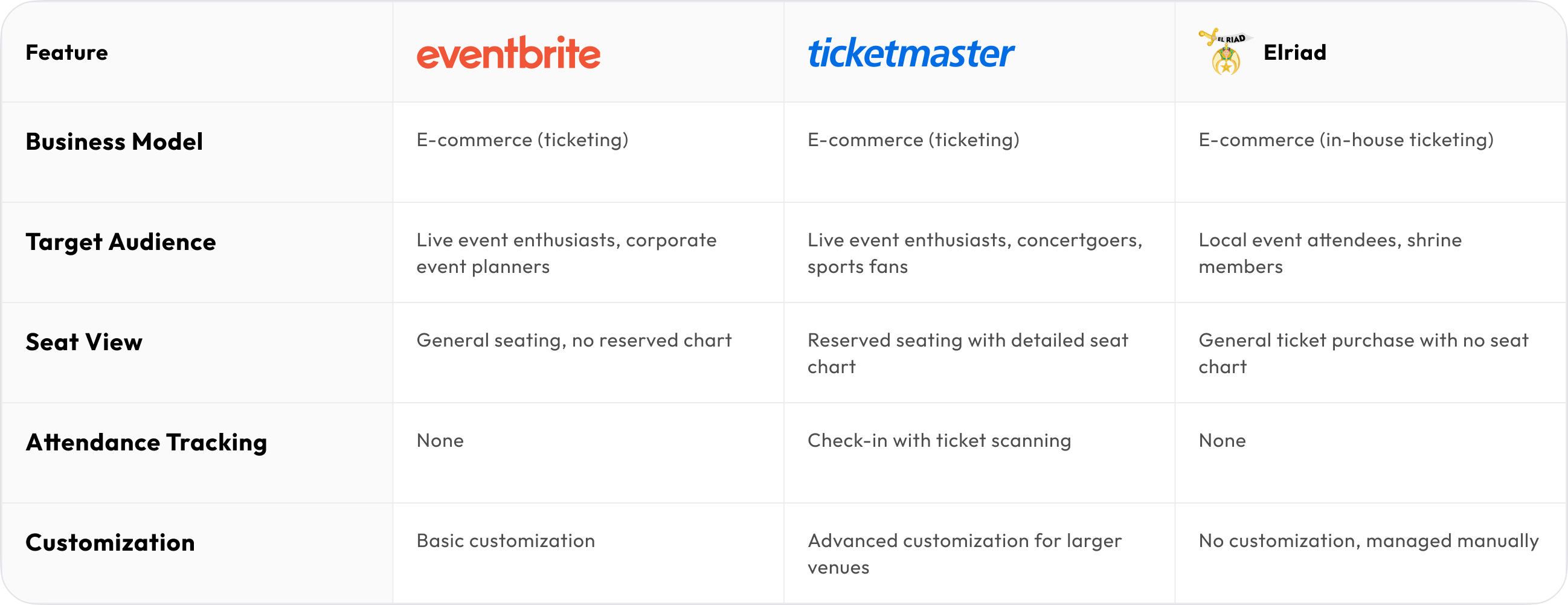Click 'Check-in with ticket scanning' cell
Screen dimensions: 1568x605
[x=939, y=441]
